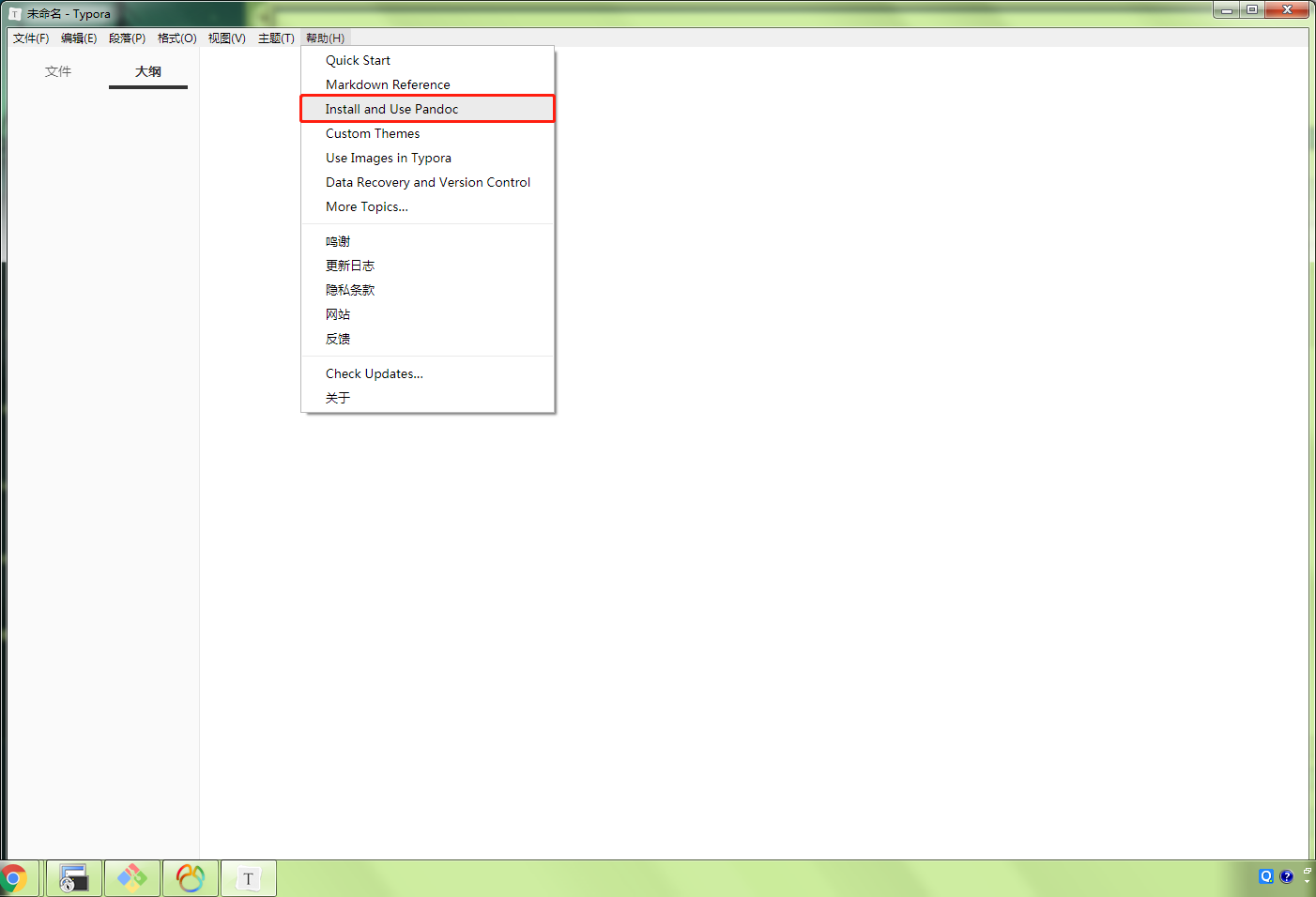Activate Typora T icon in taskbar
The height and width of the screenshot is (897, 1316).
coord(249,879)
